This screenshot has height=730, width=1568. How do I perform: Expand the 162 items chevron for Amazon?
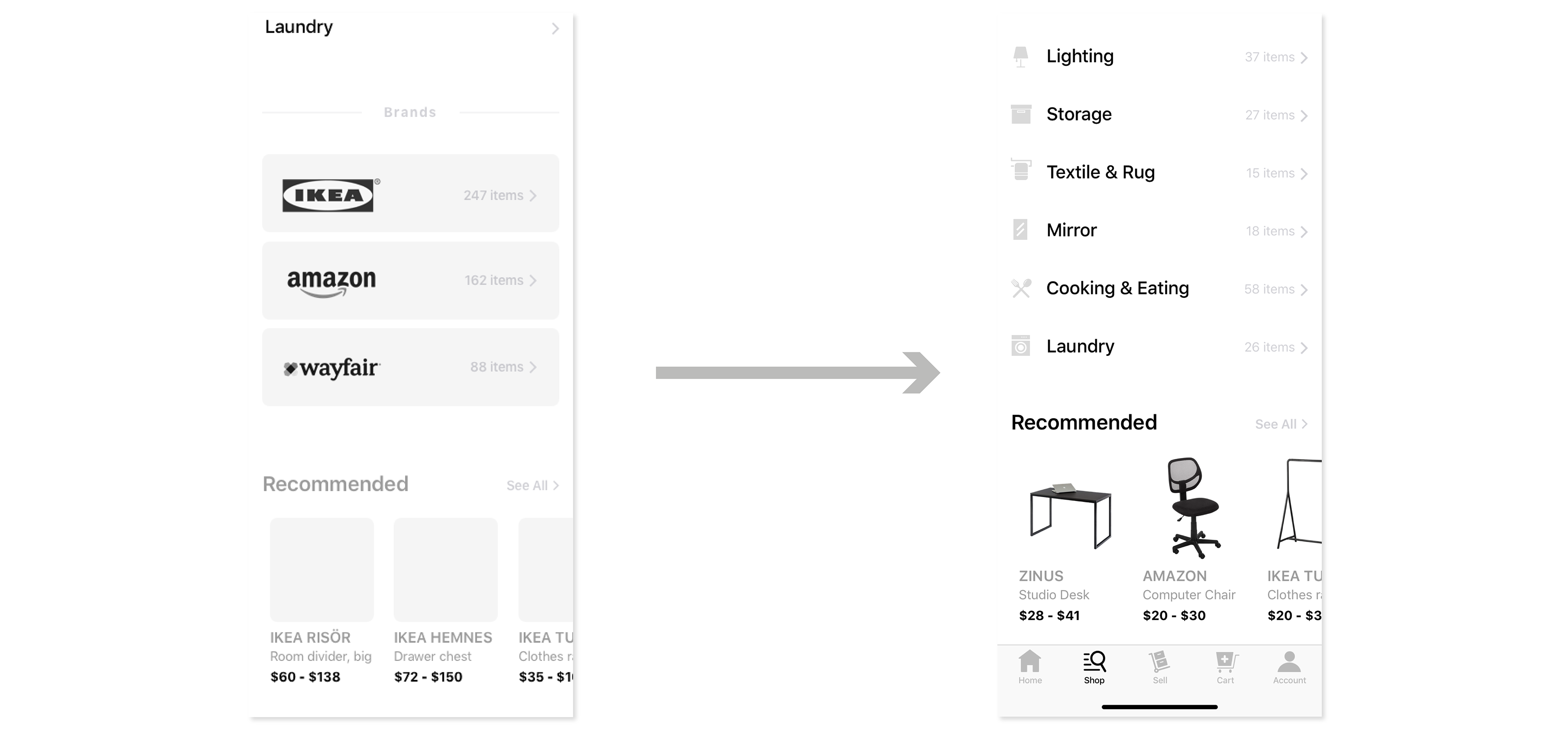(532, 280)
